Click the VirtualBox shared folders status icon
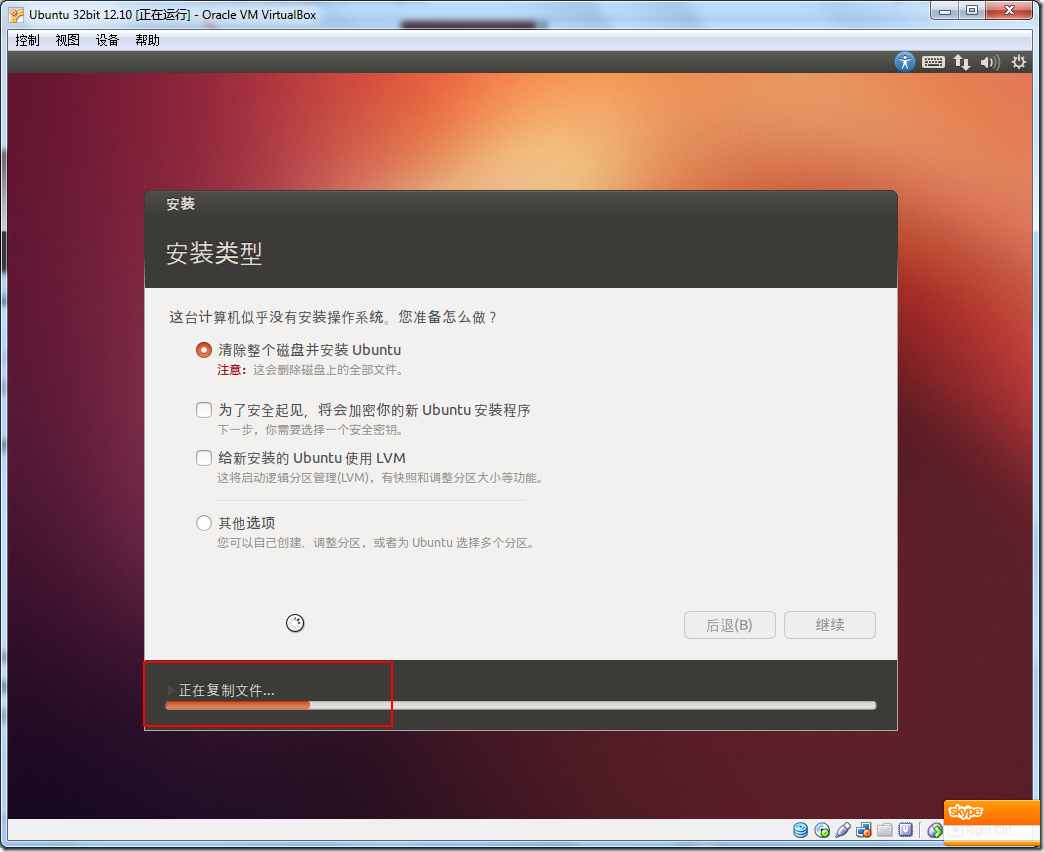 884,829
